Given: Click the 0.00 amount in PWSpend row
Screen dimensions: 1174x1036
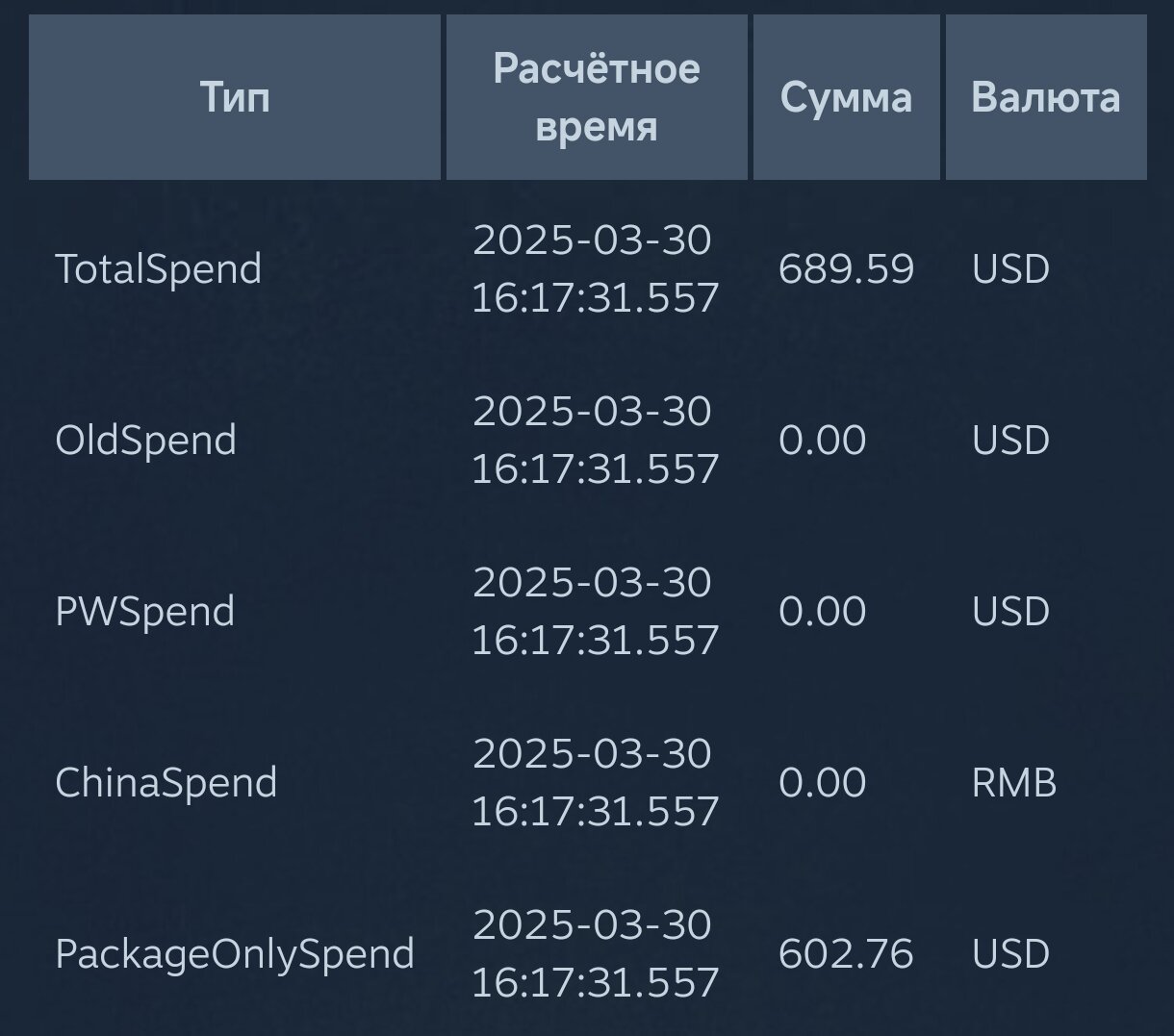Looking at the screenshot, I should point(823,611).
